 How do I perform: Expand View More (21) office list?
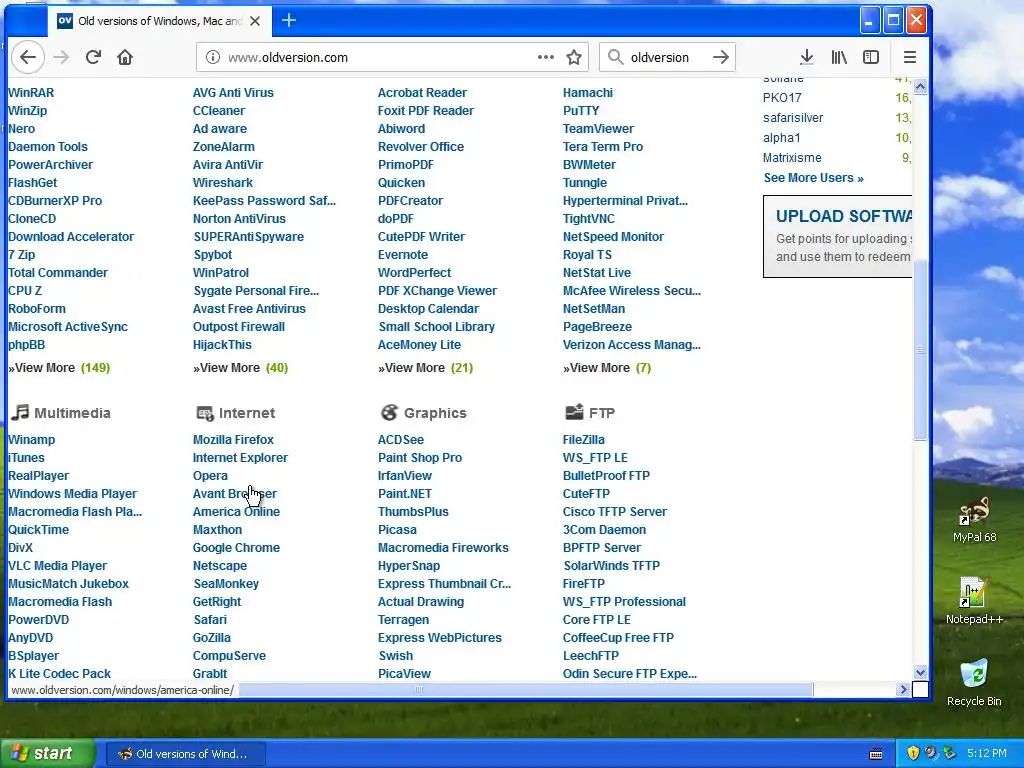click(425, 368)
